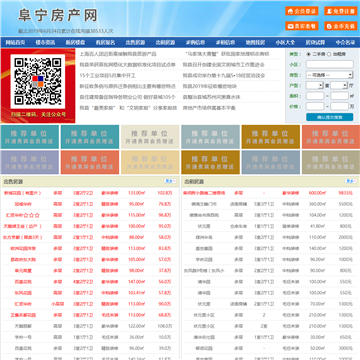Open the sale listing priced 102.8万
This screenshot has width=360, height=360.
click(x=89, y=193)
